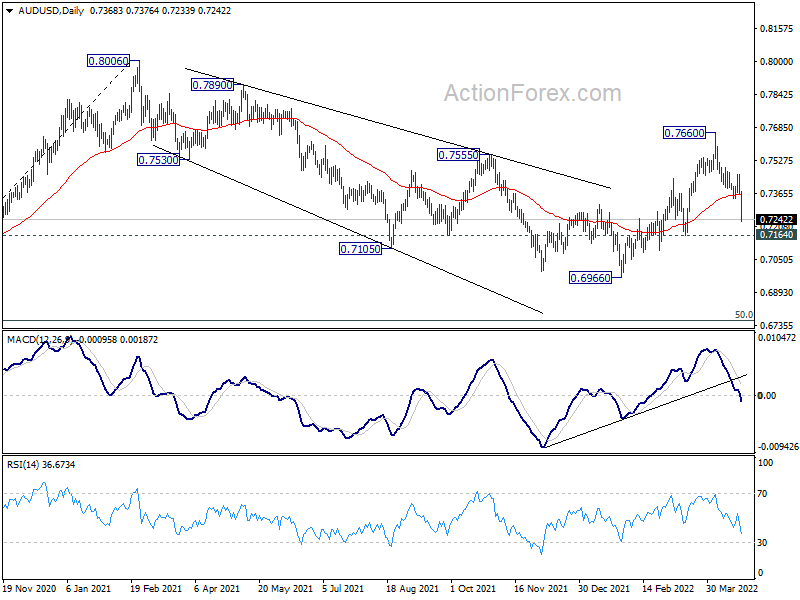The height and width of the screenshot is (600, 800).
Task: Click the 19 Feb 2021 date label
Action: pyautogui.click(x=156, y=589)
